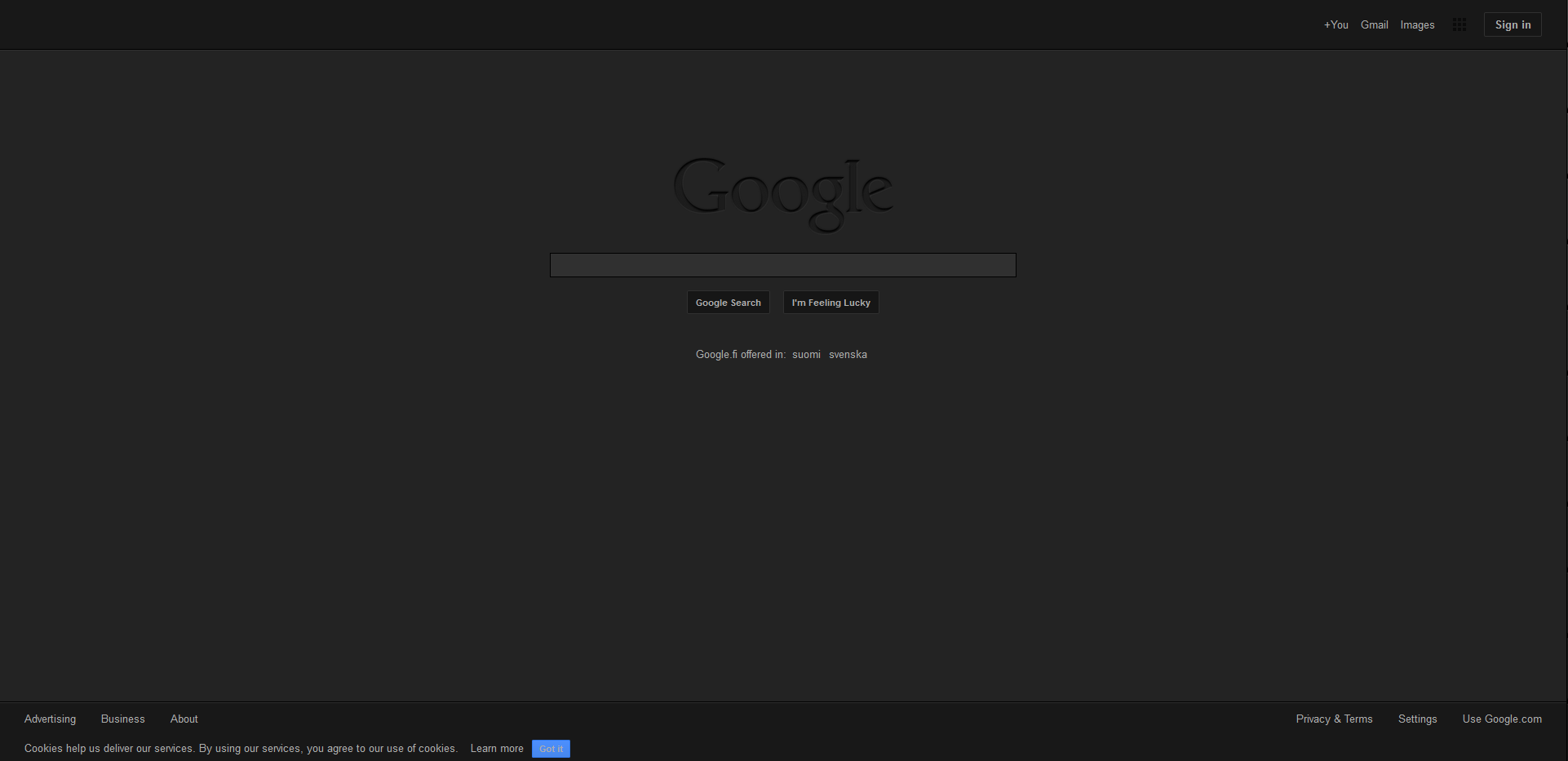
Task: Open the Advertising footer link
Action: coord(50,719)
